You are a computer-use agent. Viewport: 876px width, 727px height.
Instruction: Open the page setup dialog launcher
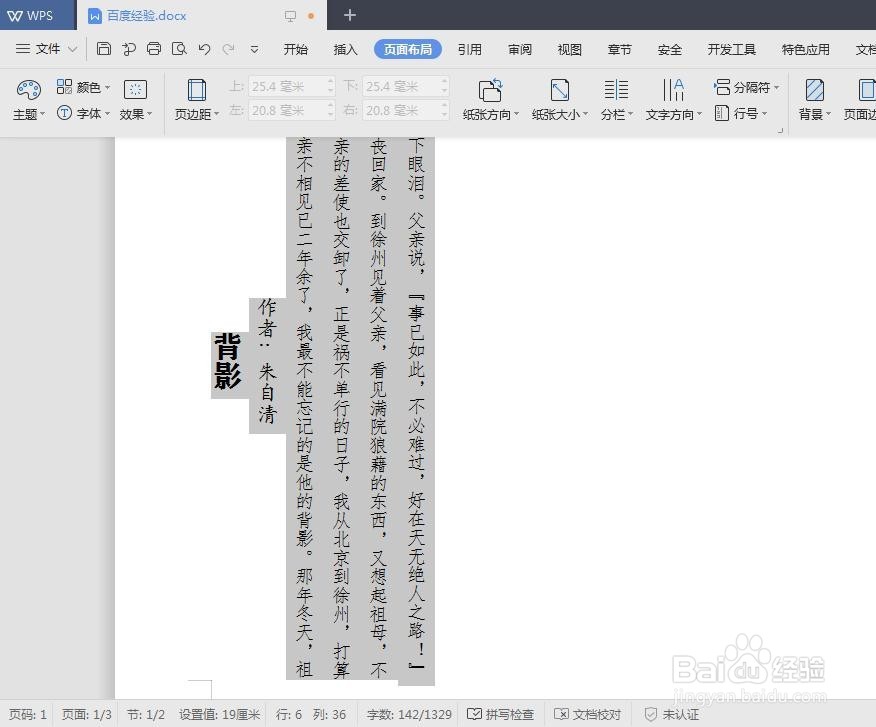coord(780,130)
